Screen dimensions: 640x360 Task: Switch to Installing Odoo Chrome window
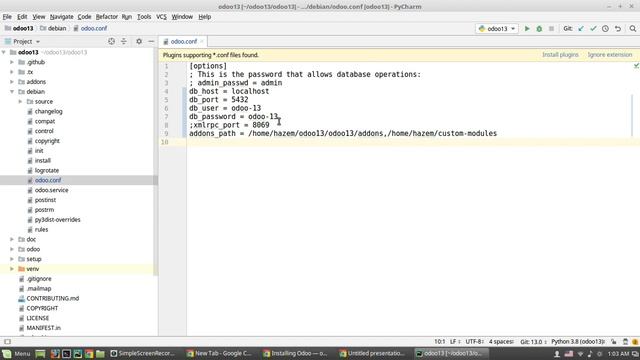coord(295,353)
